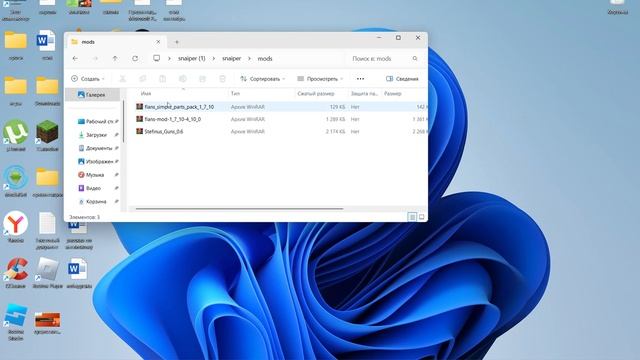Click the forward arrow navigation button
640x360 pixels.
tap(95, 58)
